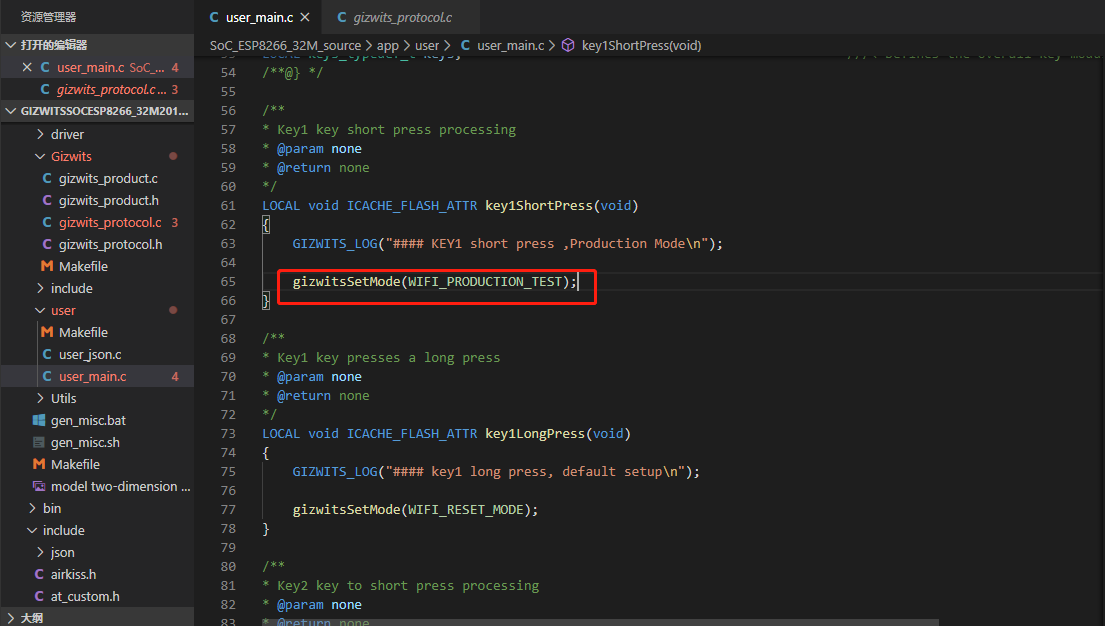Click the model two-dimension image file icon
Viewport: 1105px width, 626px height.
(39, 486)
